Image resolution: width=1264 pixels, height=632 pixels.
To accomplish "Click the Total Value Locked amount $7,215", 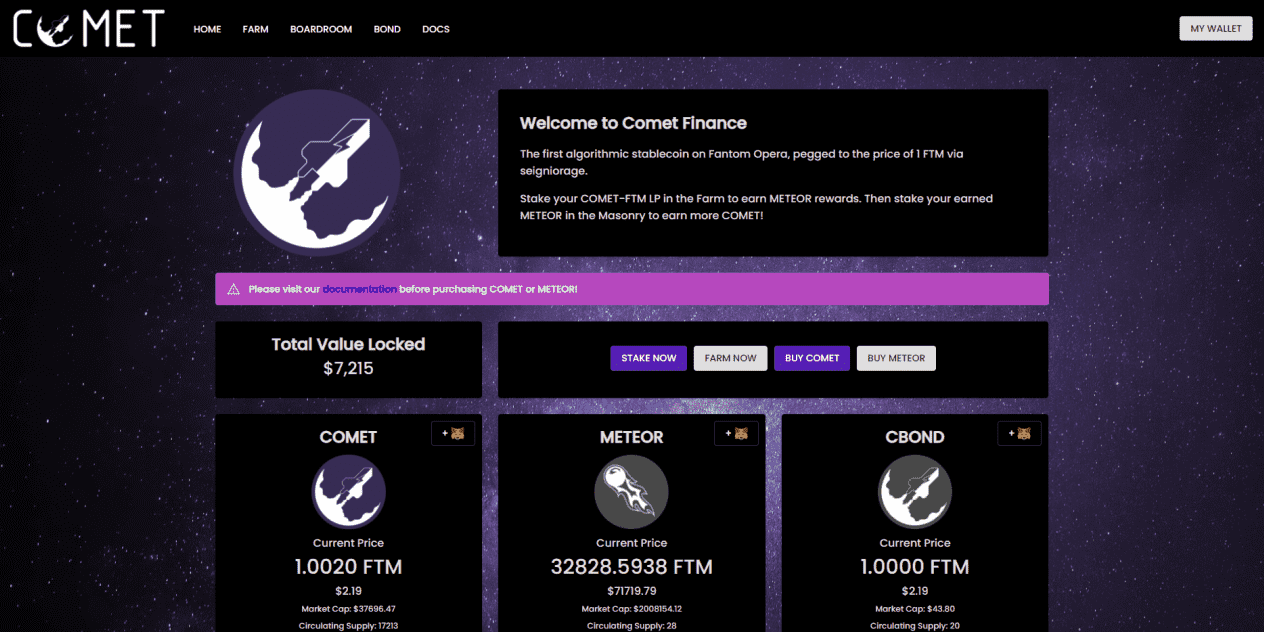I will (348, 369).
